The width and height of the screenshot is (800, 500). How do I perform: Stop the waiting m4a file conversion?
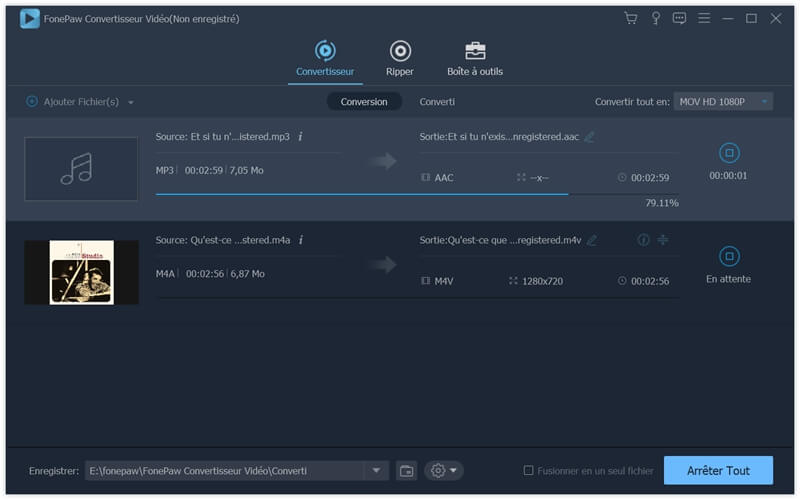pyautogui.click(x=729, y=256)
